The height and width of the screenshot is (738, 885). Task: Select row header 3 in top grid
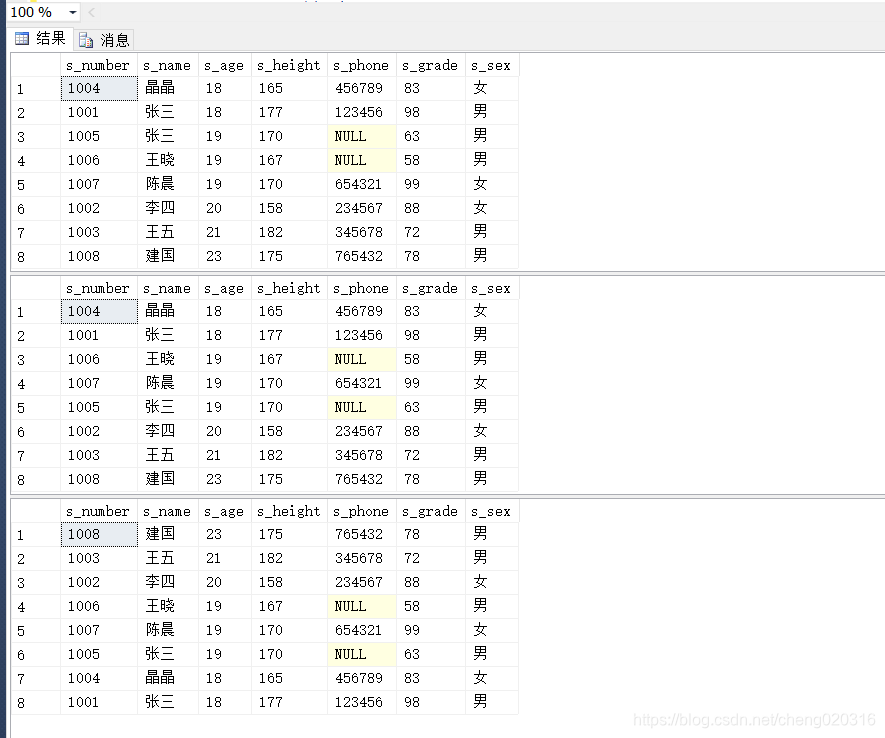(36, 137)
